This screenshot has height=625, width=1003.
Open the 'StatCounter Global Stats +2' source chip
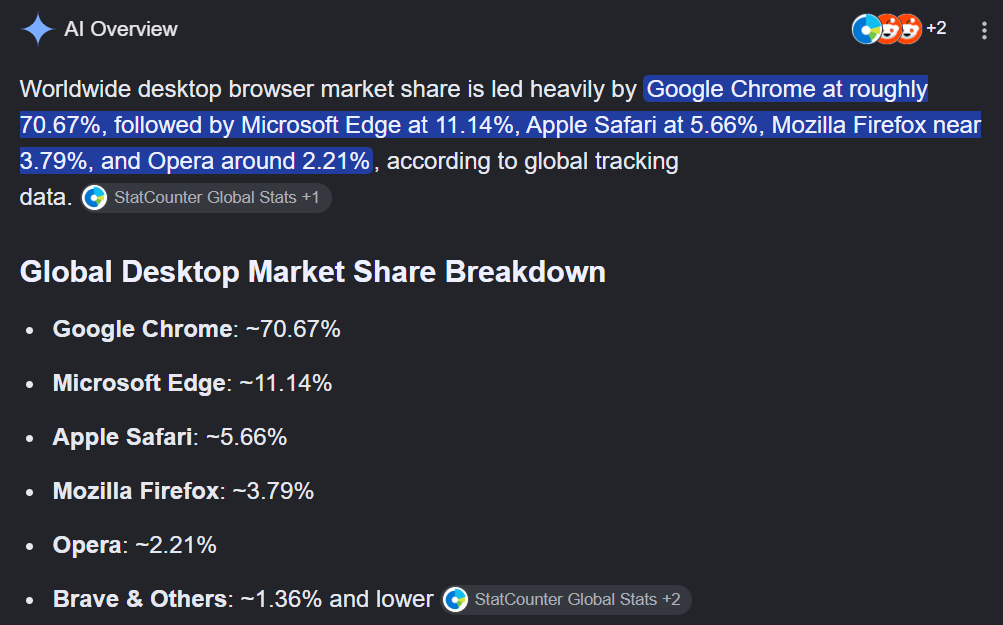566,599
